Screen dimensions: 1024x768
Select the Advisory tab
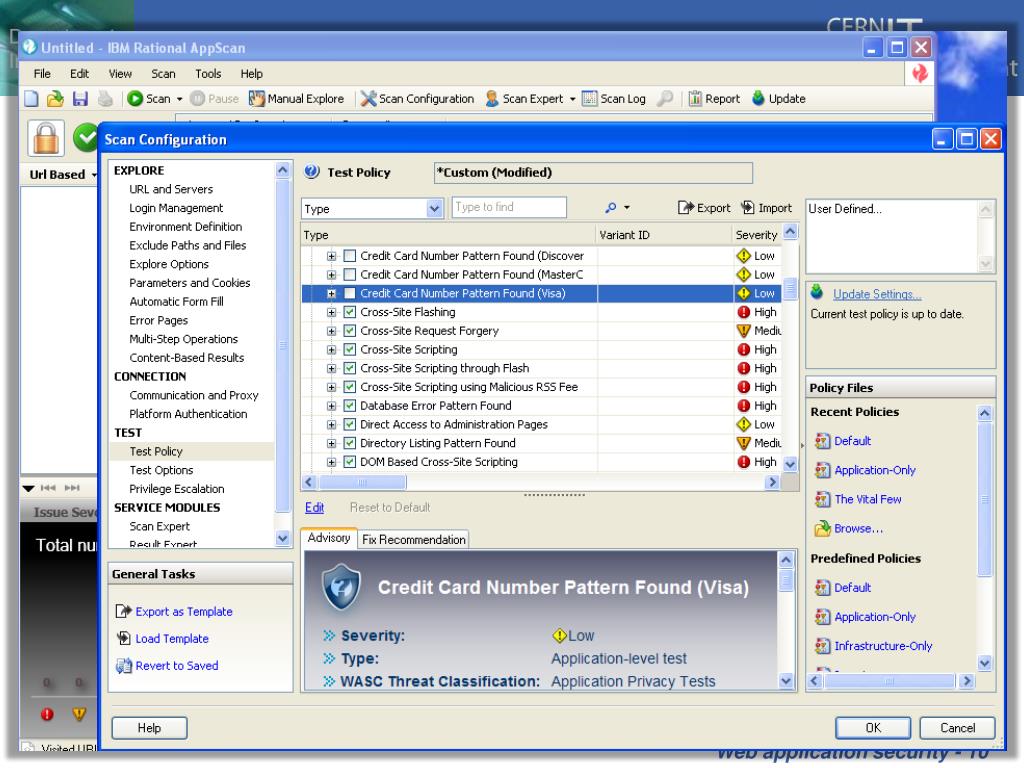coord(328,538)
